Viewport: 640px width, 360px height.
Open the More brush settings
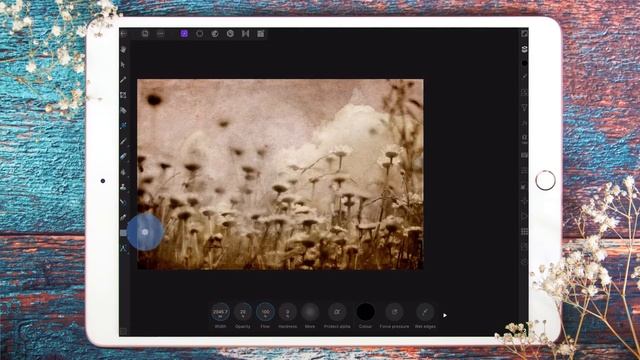click(x=310, y=312)
